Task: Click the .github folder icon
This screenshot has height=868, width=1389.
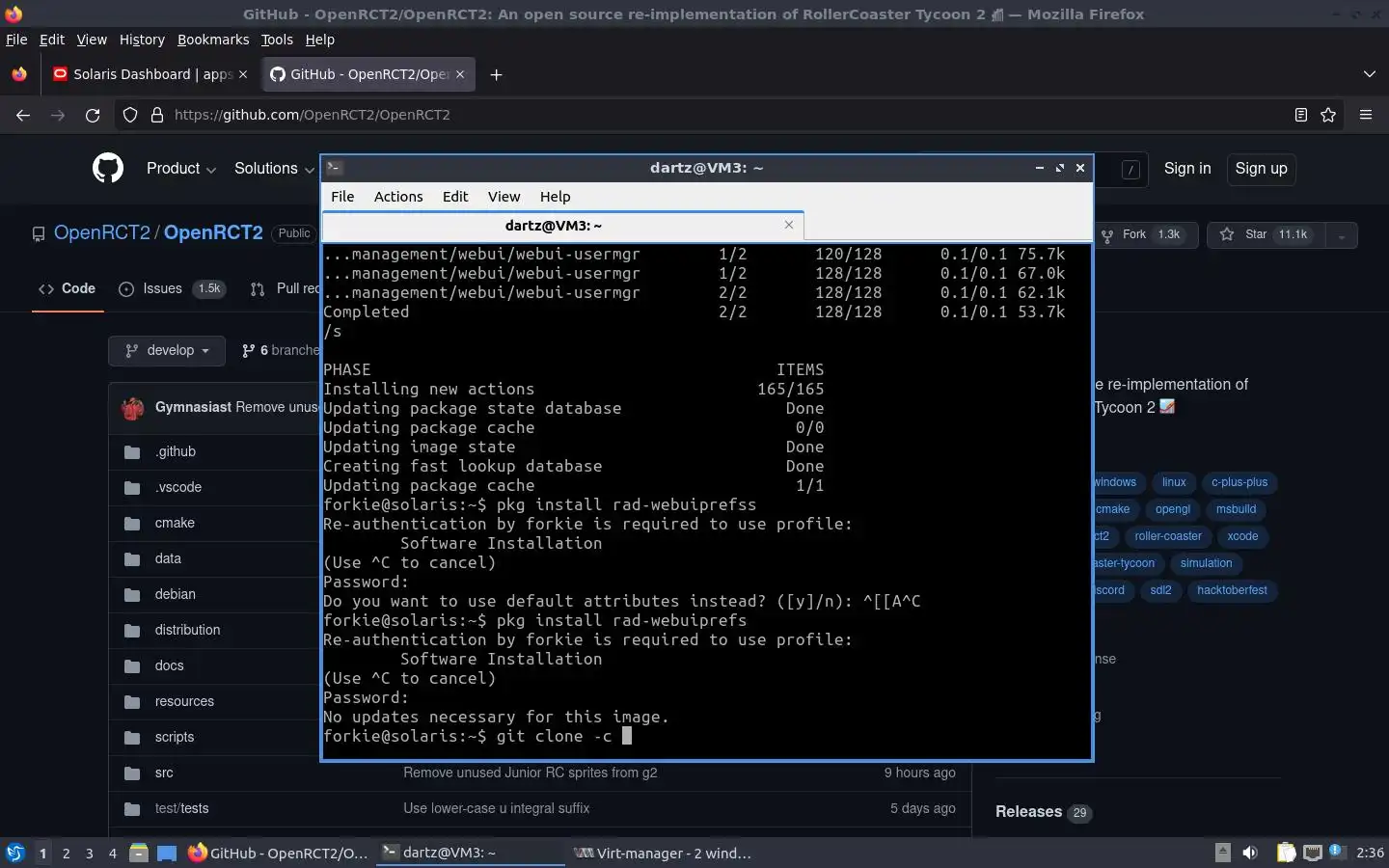Action: click(x=132, y=451)
